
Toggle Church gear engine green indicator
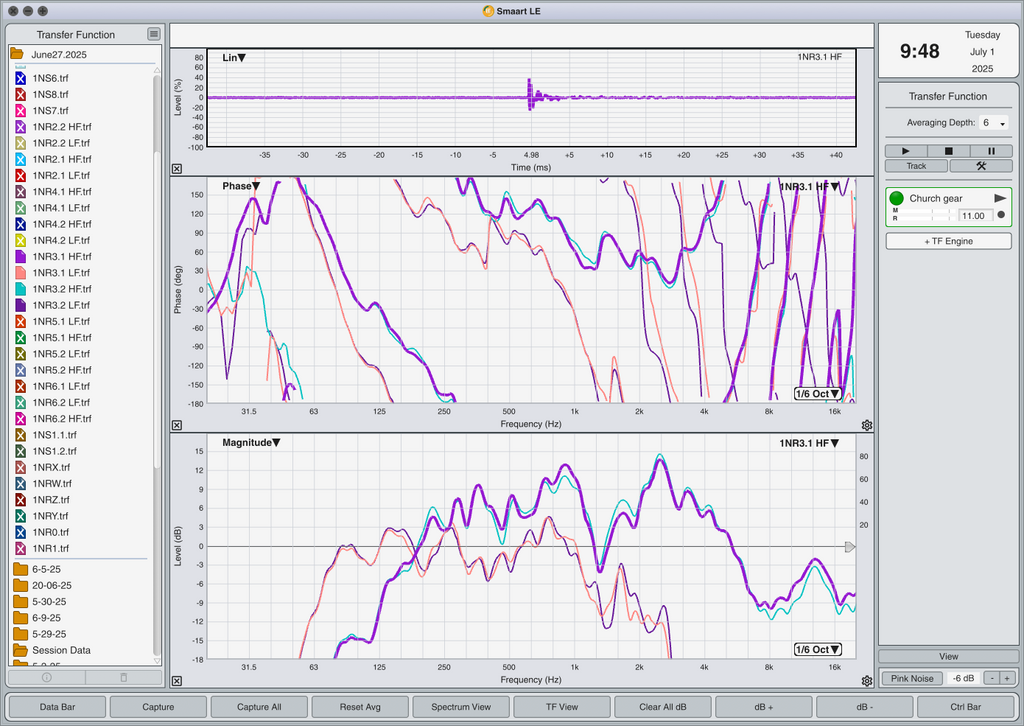897,198
